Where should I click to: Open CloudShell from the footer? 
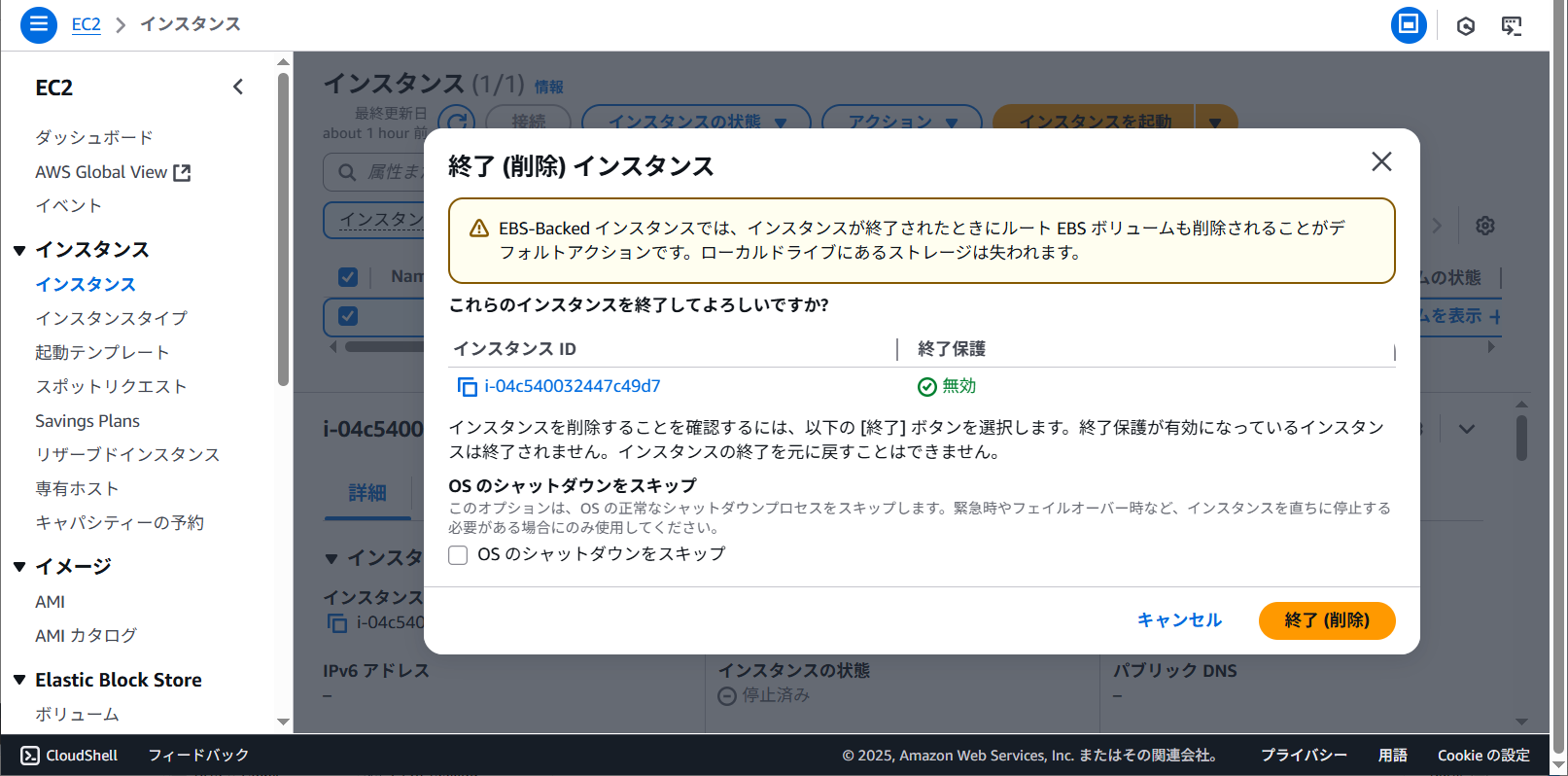[69, 756]
